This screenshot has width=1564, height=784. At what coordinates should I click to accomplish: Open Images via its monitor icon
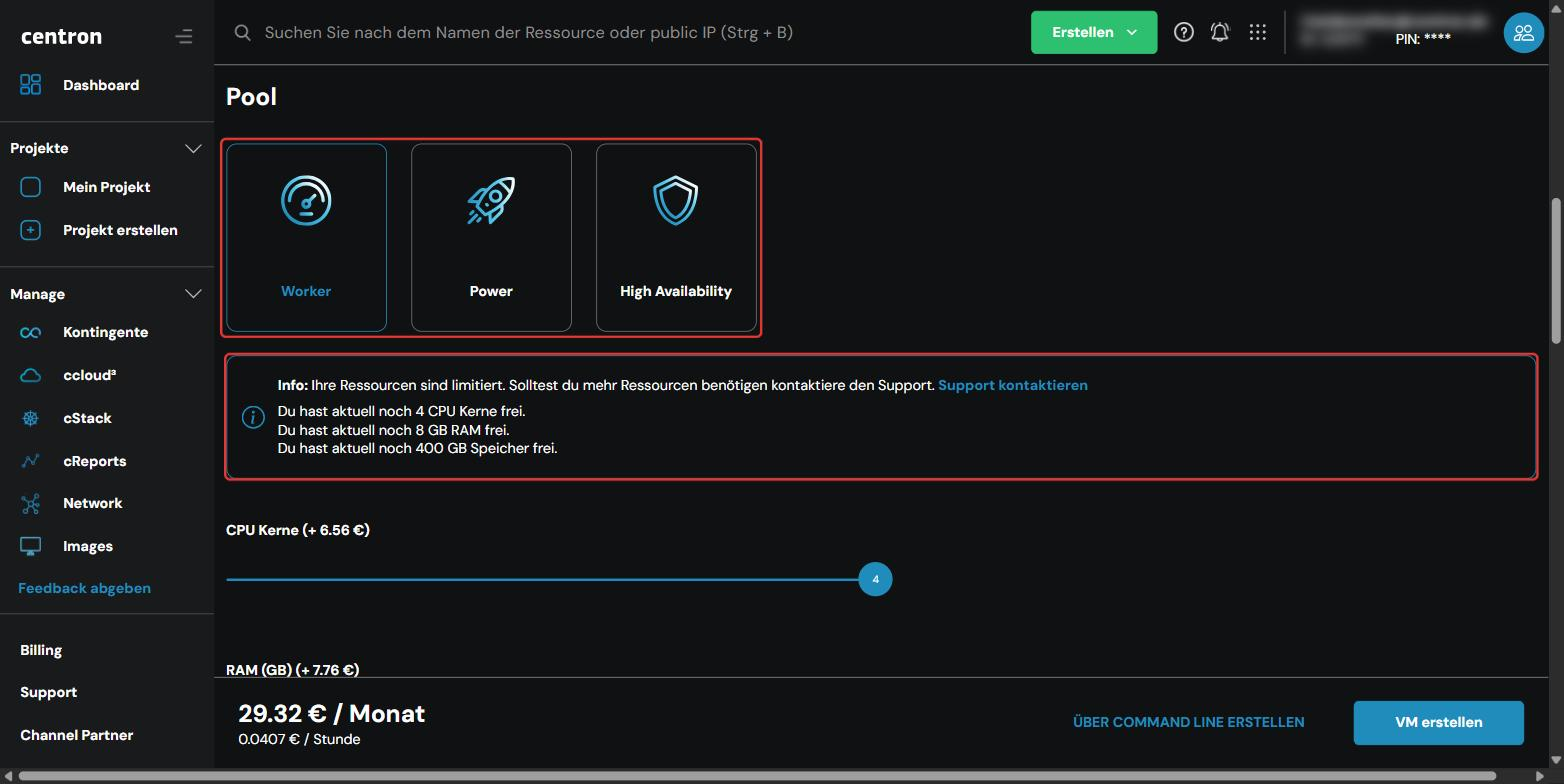(x=31, y=546)
